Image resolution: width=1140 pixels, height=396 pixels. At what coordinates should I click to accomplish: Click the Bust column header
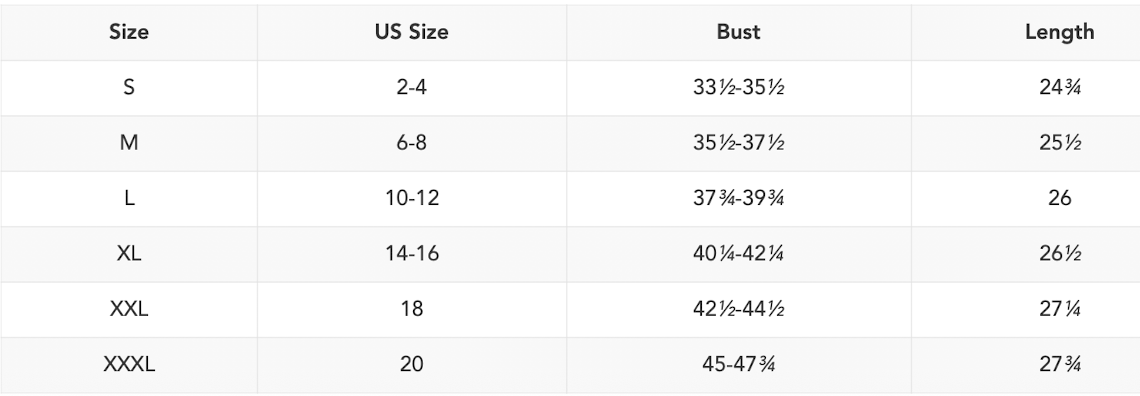pos(738,32)
